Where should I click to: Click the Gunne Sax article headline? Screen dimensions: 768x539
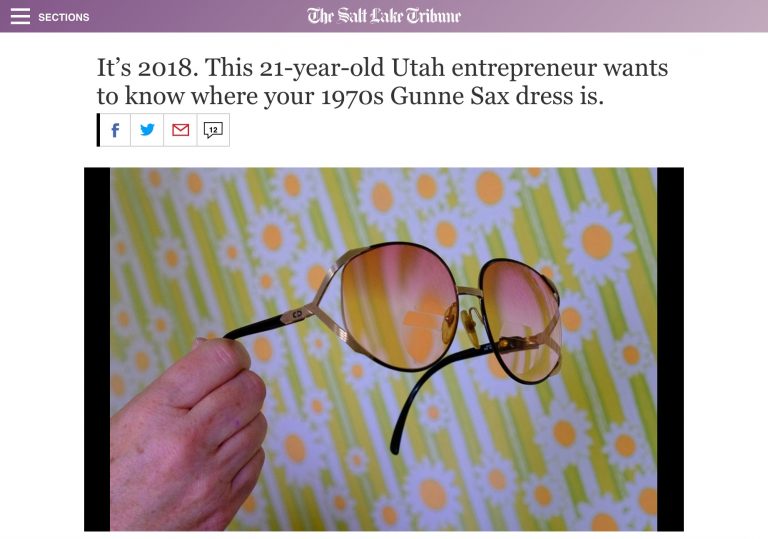click(382, 81)
